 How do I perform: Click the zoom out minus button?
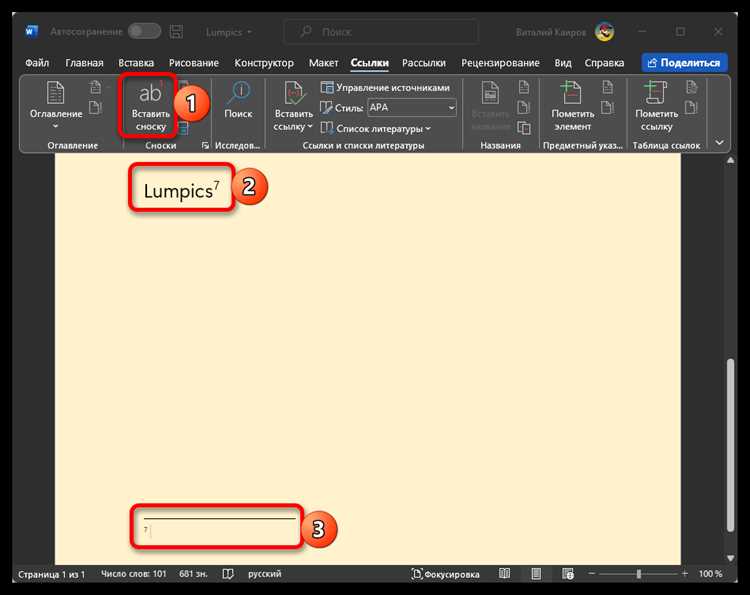pyautogui.click(x=592, y=573)
